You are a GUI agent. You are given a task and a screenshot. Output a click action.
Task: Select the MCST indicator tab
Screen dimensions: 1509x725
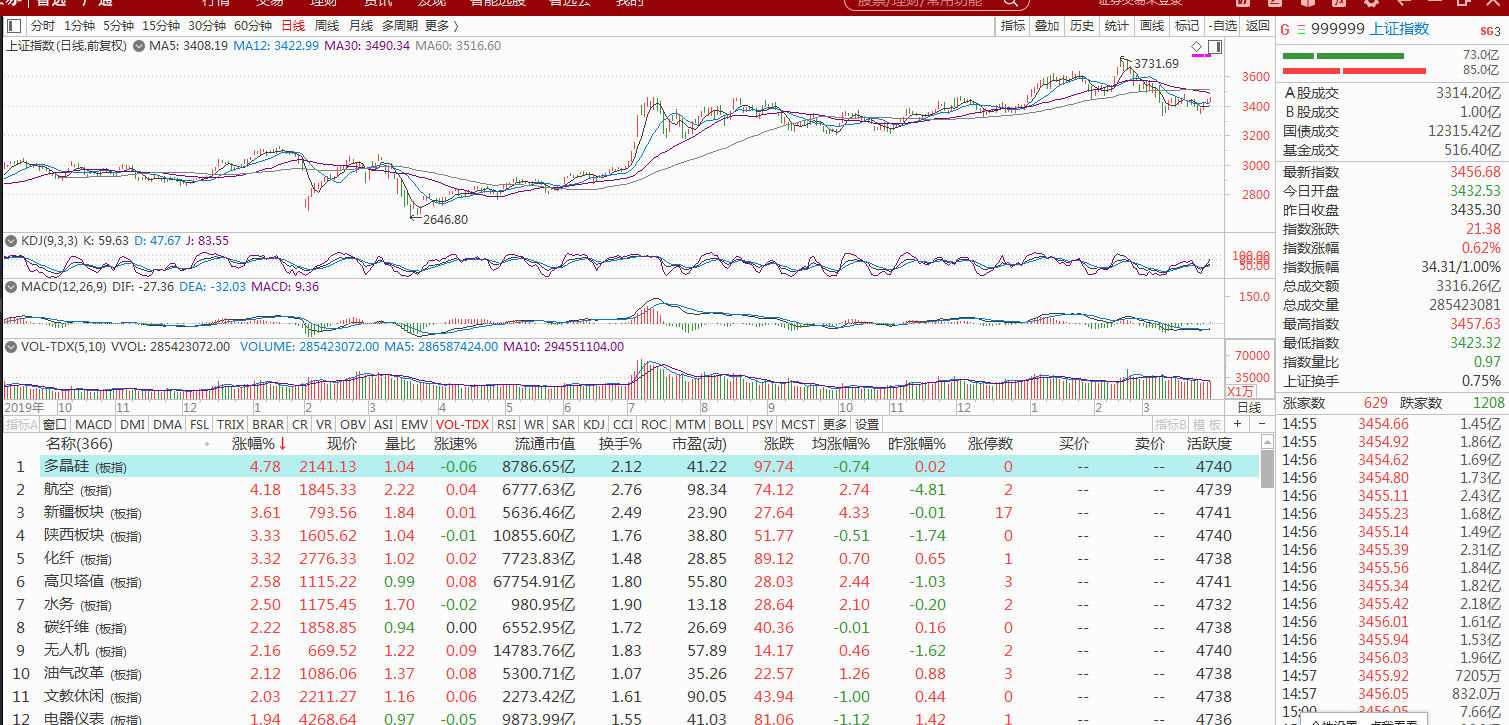798,424
